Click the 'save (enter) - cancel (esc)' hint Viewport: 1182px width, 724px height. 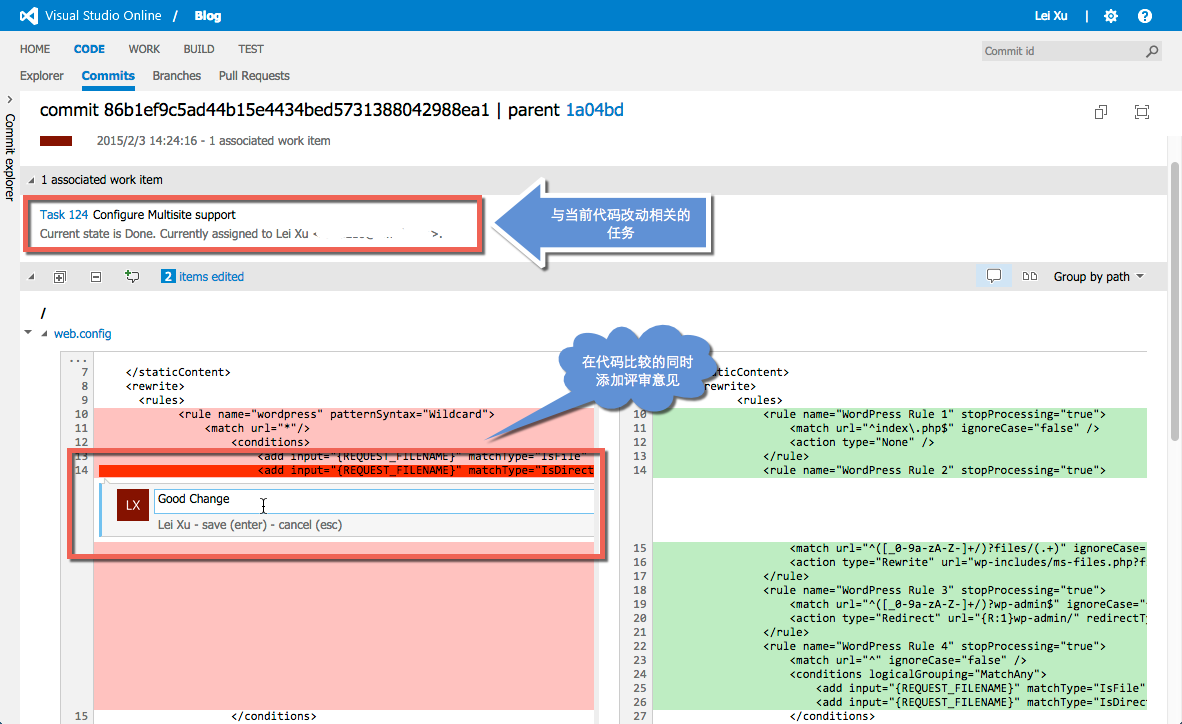(272, 525)
